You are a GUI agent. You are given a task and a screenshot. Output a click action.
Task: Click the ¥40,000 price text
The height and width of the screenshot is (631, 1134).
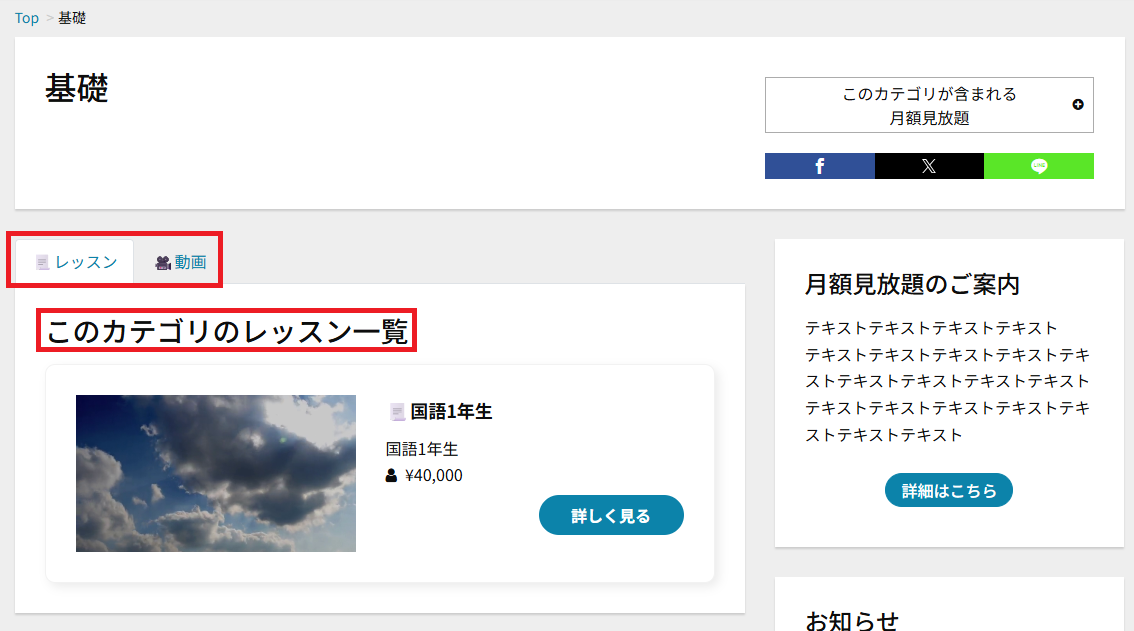(434, 476)
